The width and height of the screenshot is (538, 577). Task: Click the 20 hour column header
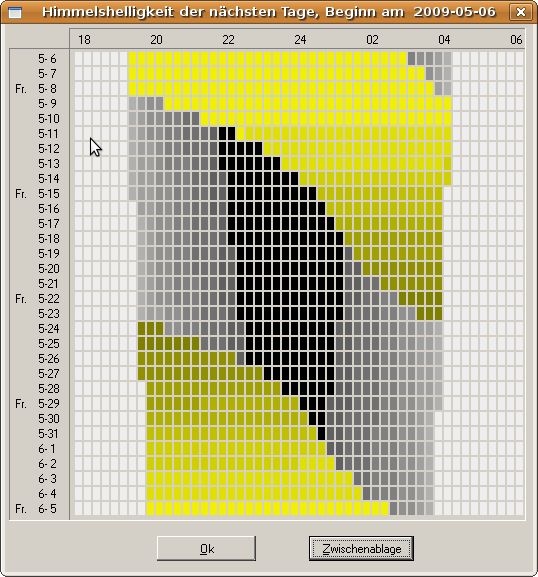156,39
